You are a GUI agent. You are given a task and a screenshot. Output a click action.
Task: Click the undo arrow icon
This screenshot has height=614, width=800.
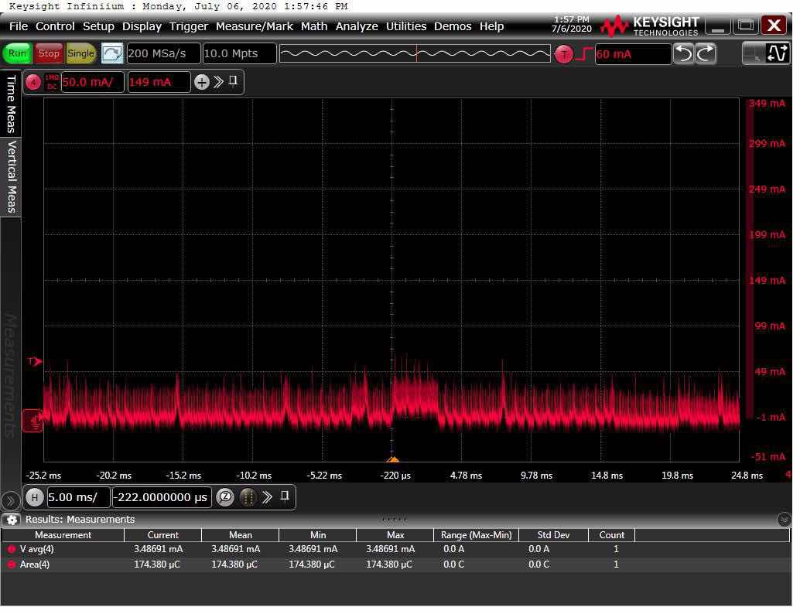click(x=683, y=54)
